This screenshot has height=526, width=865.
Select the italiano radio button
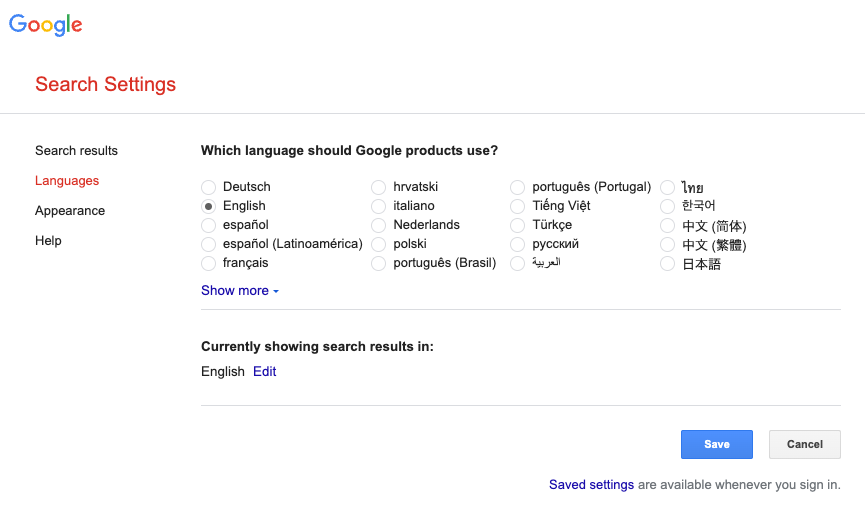[x=378, y=206]
